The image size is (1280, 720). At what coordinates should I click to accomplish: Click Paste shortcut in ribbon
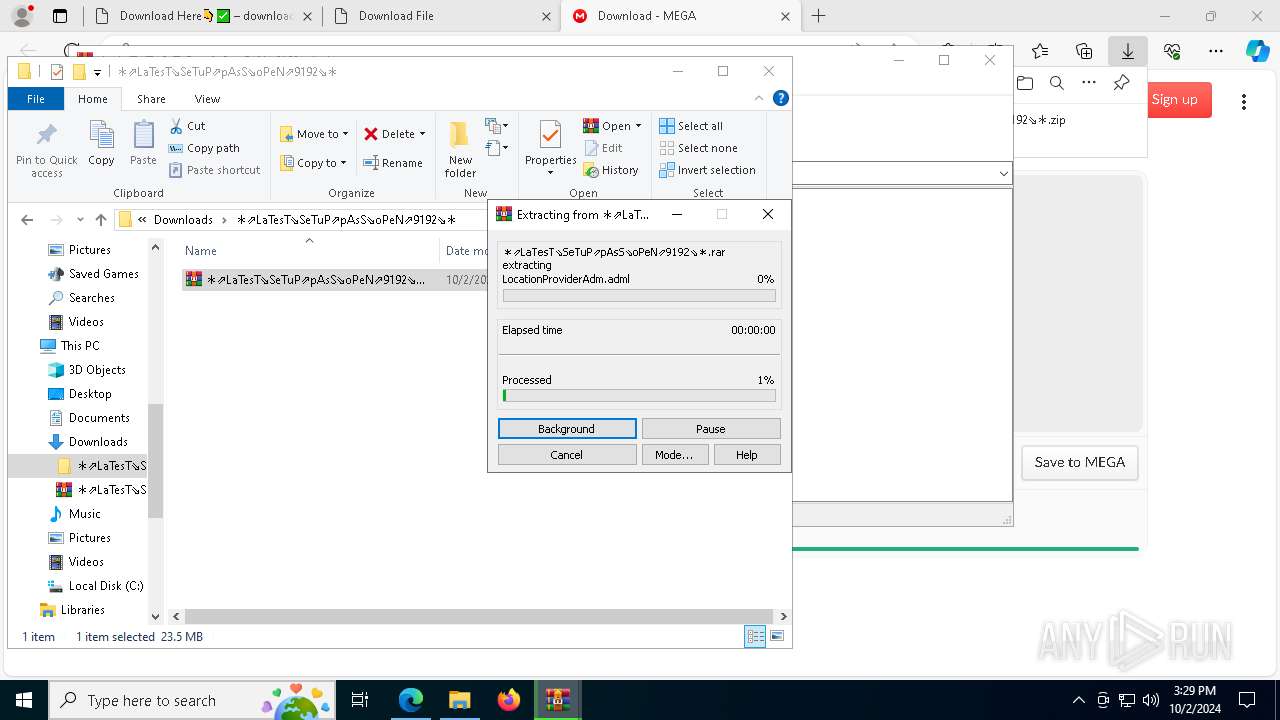pyautogui.click(x=214, y=170)
